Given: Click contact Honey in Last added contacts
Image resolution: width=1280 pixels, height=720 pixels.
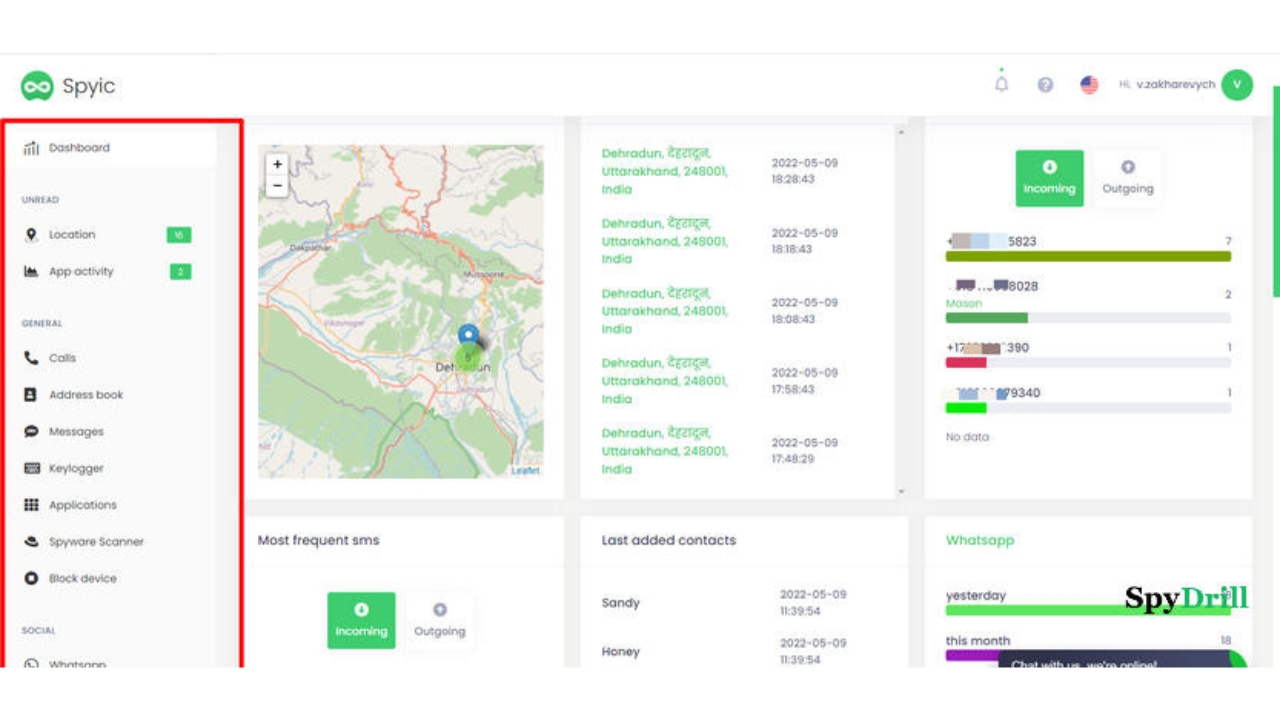Looking at the screenshot, I should click(x=621, y=652).
